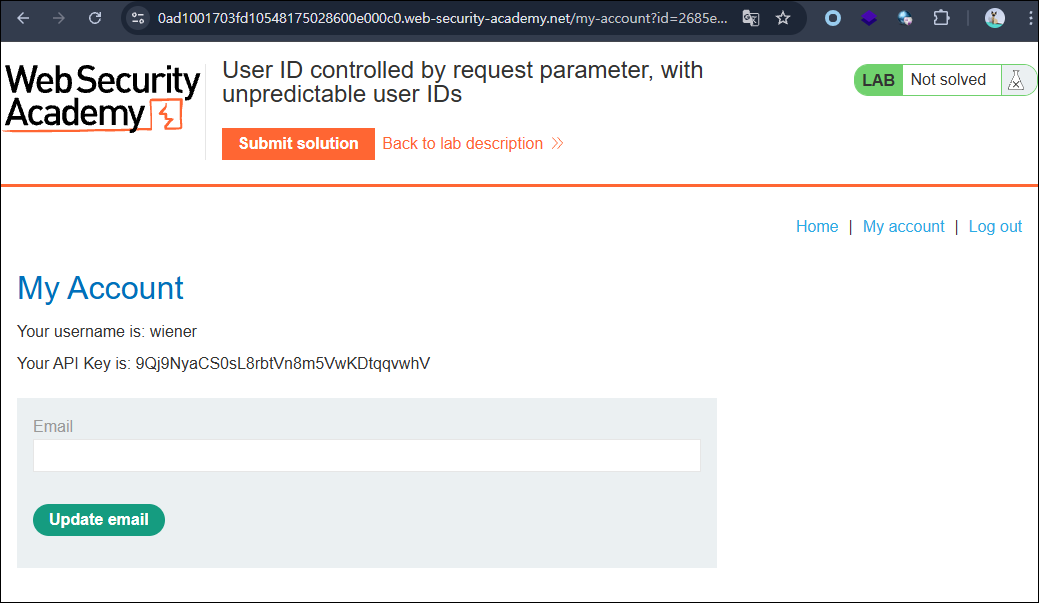
Task: Focus the Email input field
Action: coord(366,456)
